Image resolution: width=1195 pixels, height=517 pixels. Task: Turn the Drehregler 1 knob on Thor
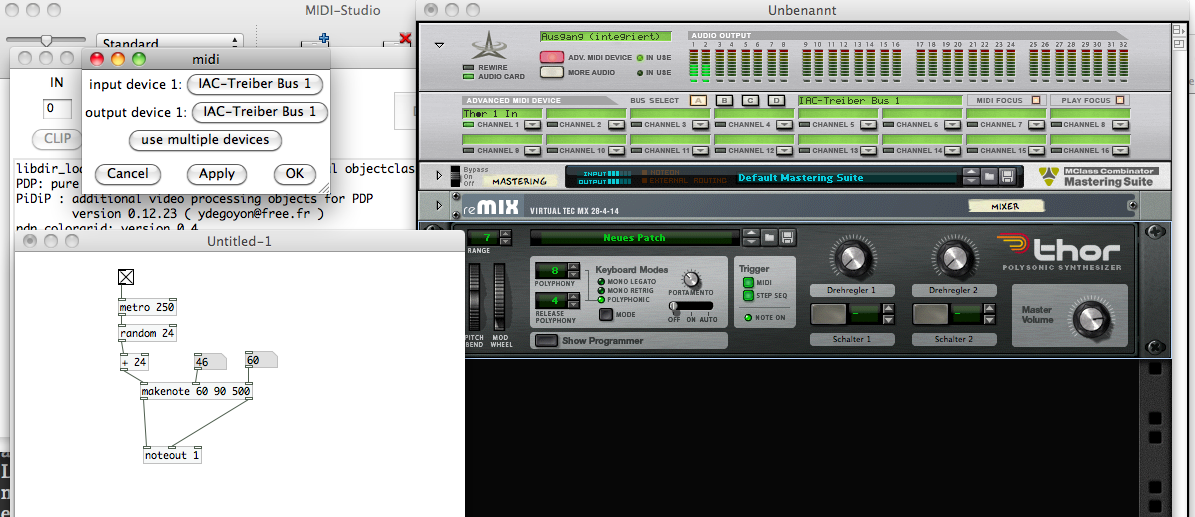tap(851, 258)
